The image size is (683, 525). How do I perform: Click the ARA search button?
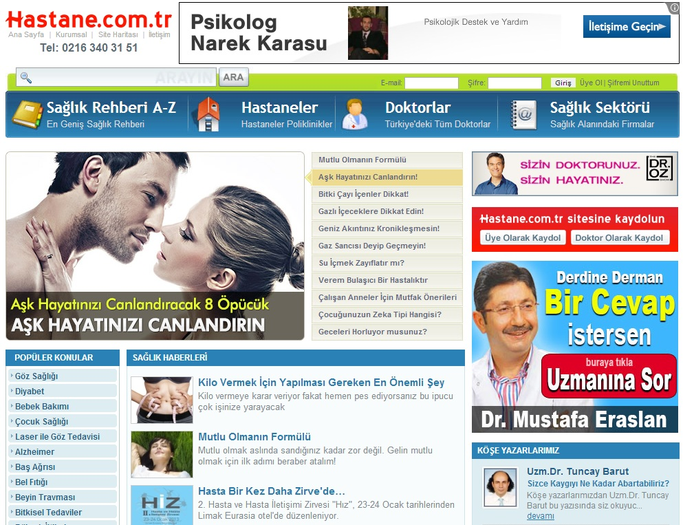[233, 77]
